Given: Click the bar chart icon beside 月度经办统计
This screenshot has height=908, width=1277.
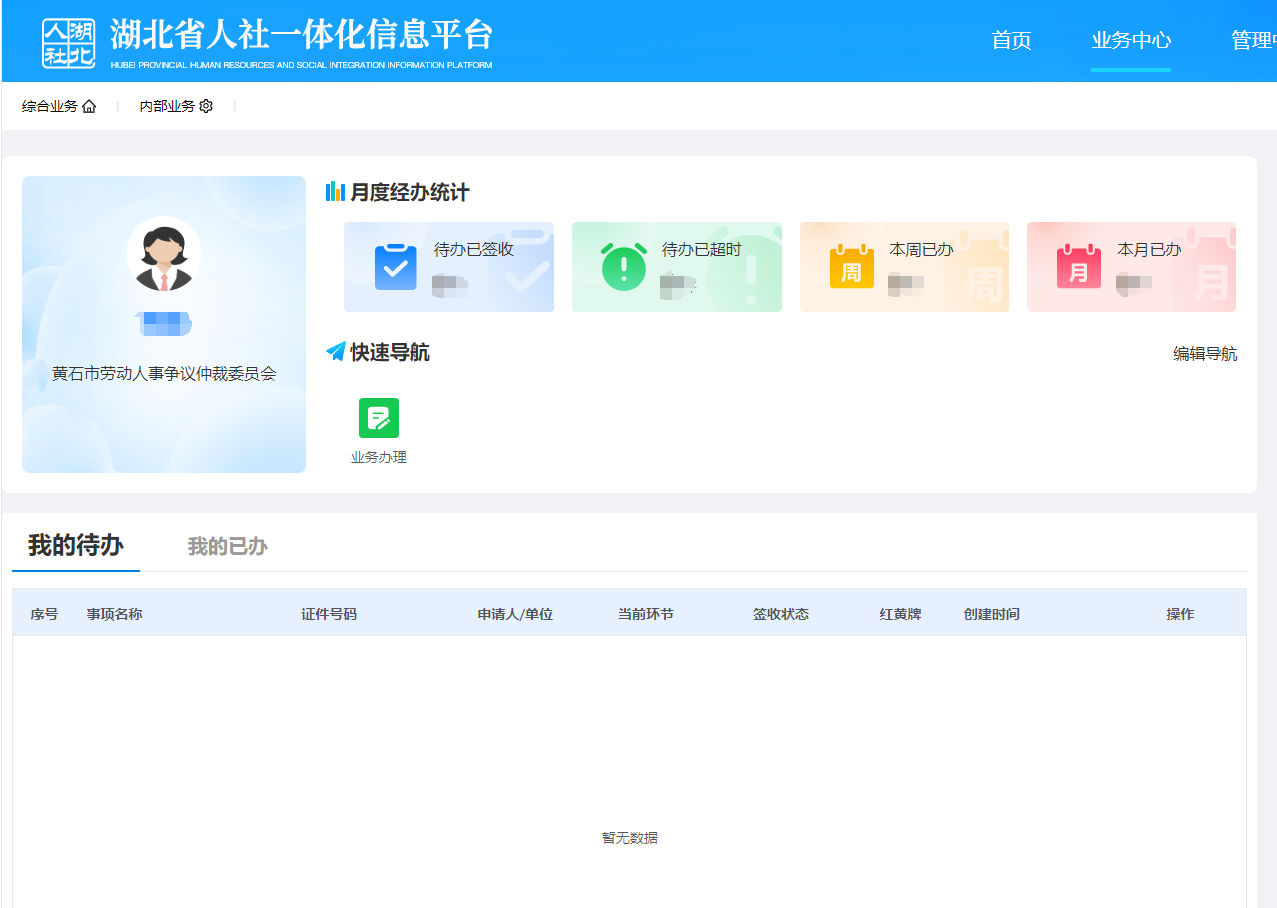Looking at the screenshot, I should (335, 192).
